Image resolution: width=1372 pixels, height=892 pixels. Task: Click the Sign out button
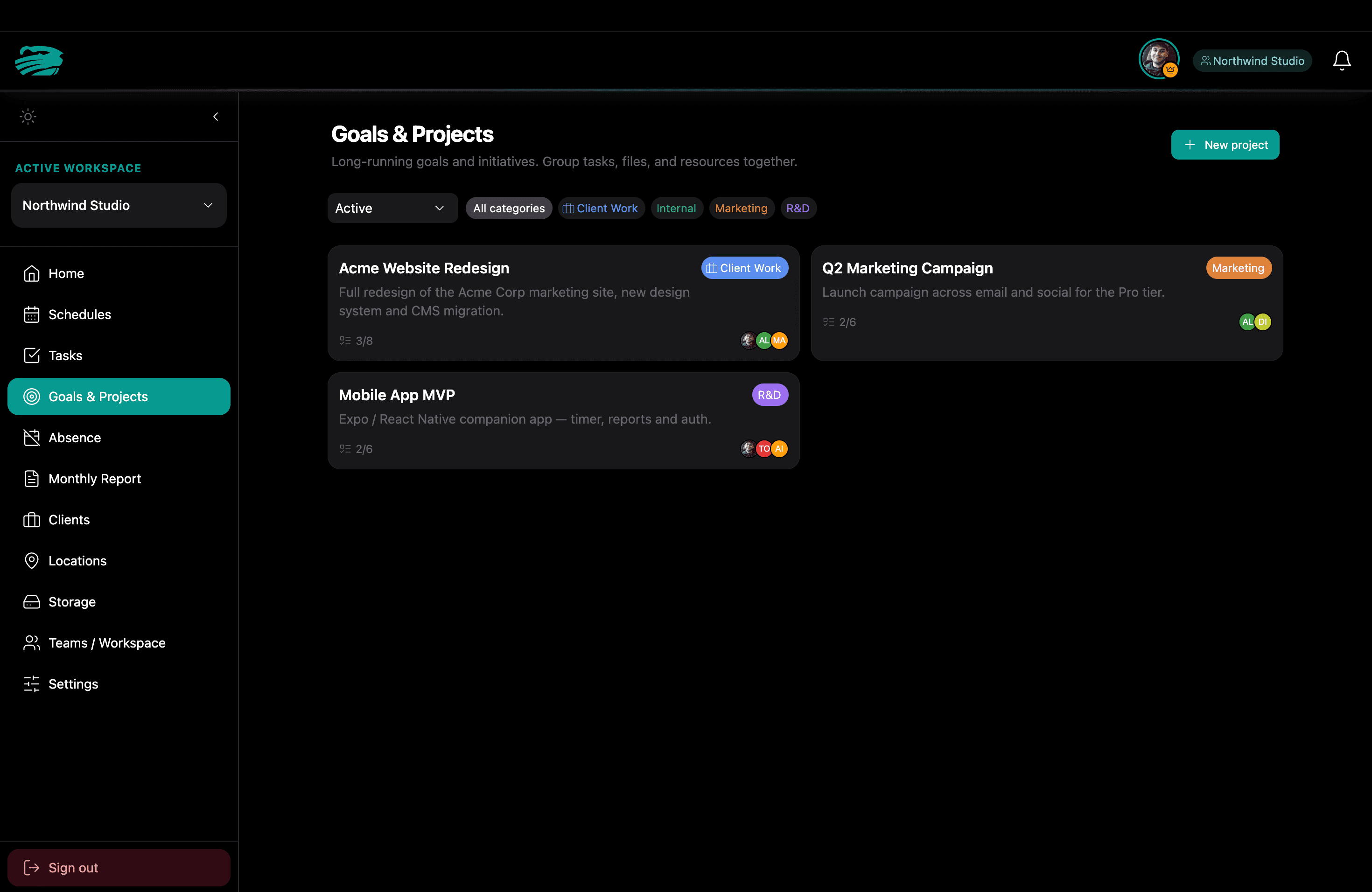coord(119,867)
